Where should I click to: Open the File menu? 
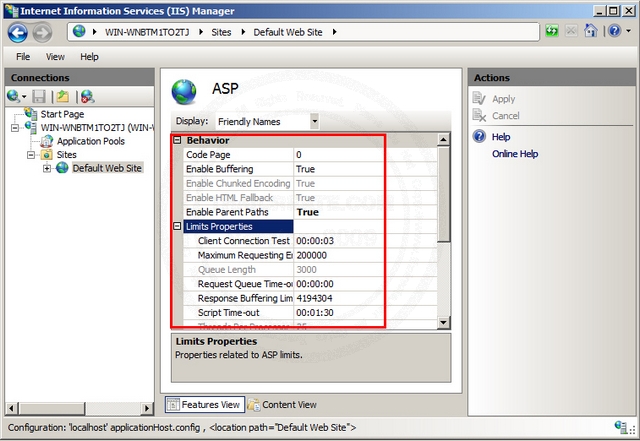(23, 57)
